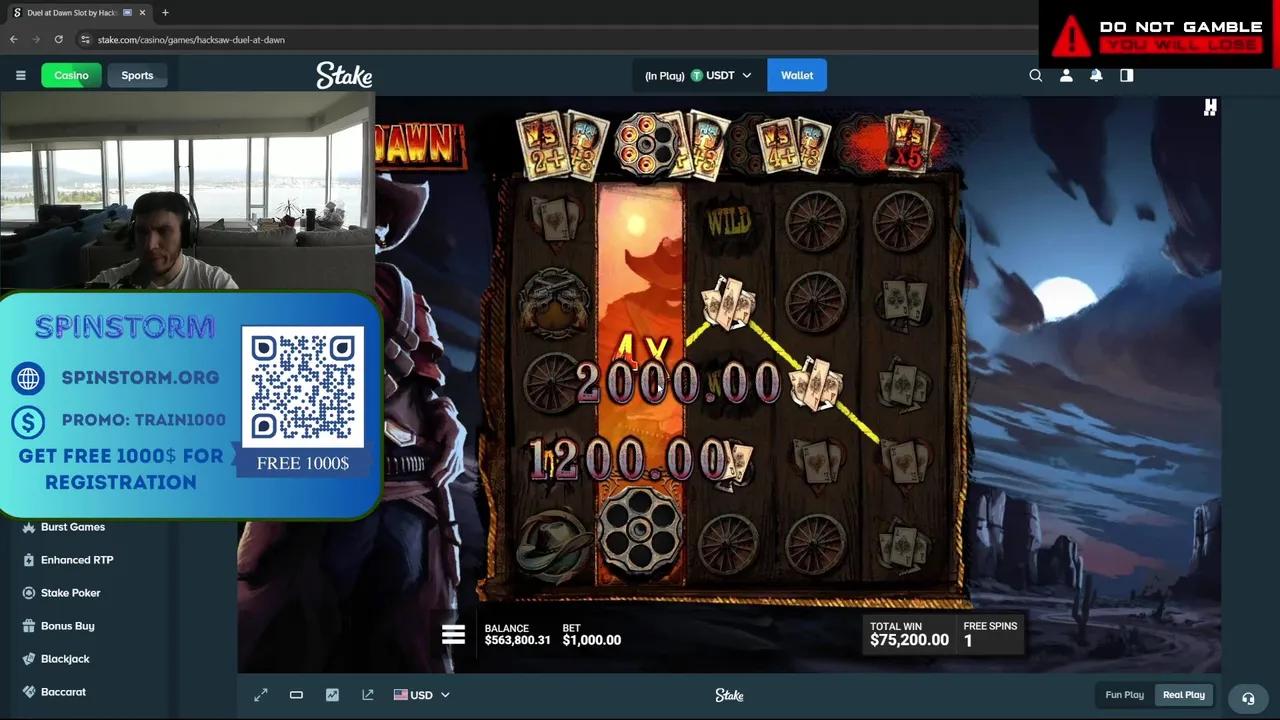Open the search icon in header
Viewport: 1280px width, 720px height.
click(1036, 75)
